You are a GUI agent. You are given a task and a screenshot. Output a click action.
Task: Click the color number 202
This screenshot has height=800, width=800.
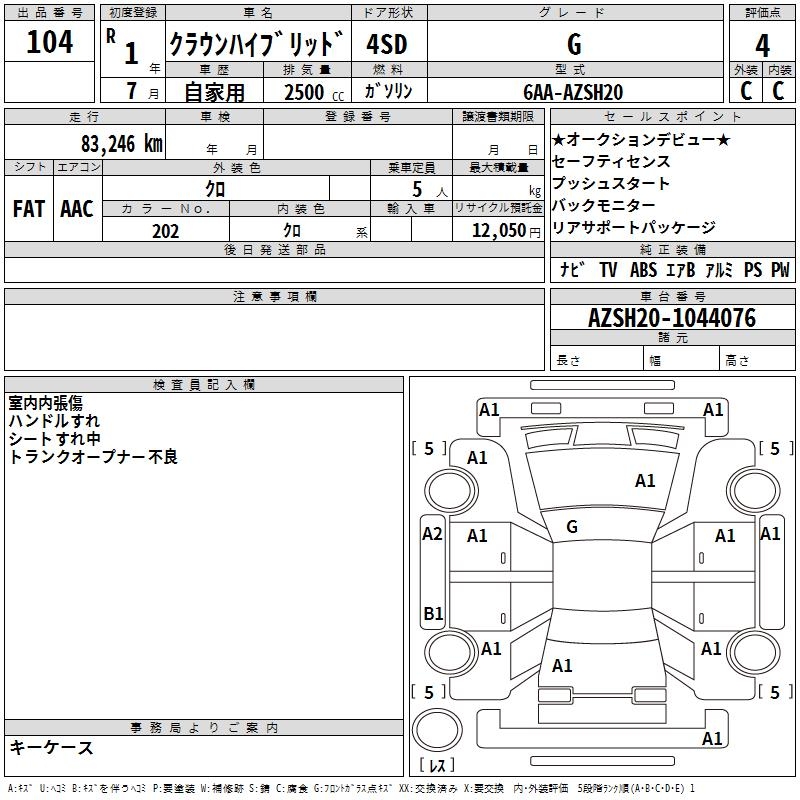point(165,231)
